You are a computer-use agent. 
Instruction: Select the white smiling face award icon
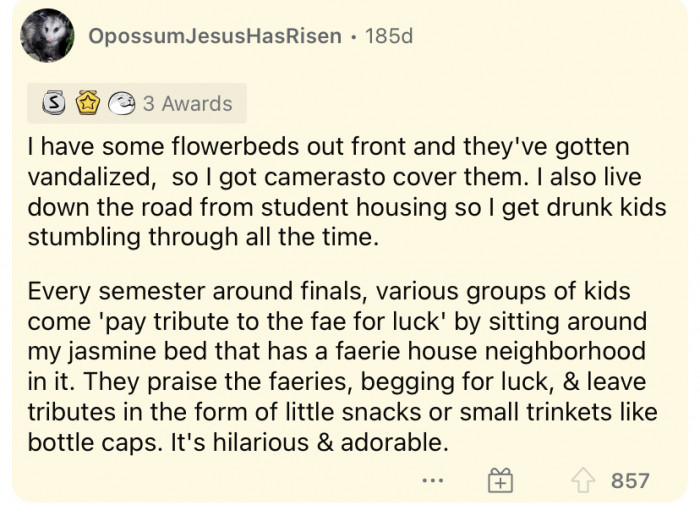click(122, 103)
